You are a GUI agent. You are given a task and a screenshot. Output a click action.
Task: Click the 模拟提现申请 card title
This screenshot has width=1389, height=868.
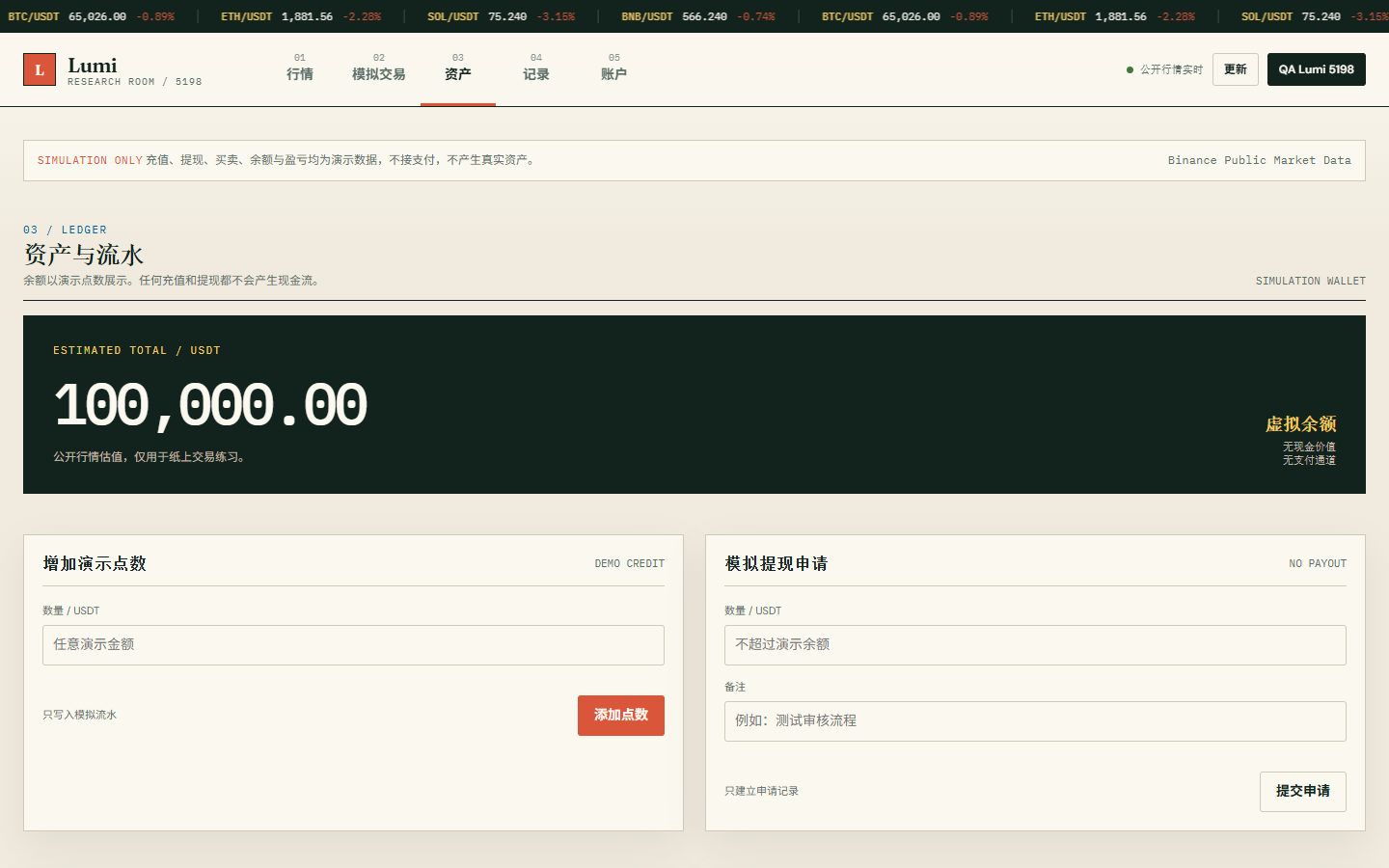[x=776, y=563]
